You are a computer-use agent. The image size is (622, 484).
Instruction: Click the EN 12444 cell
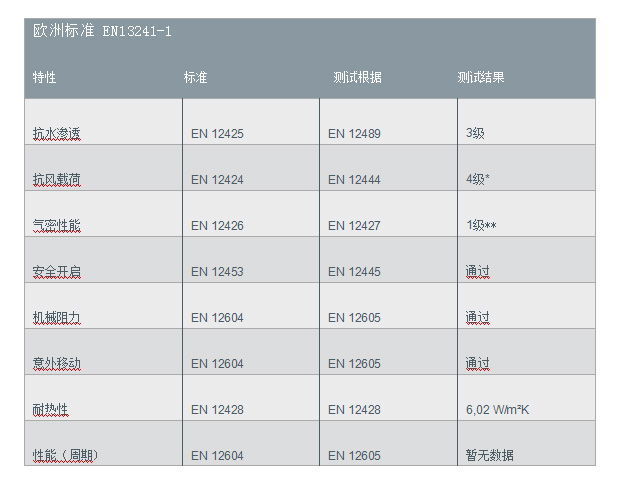(354, 180)
